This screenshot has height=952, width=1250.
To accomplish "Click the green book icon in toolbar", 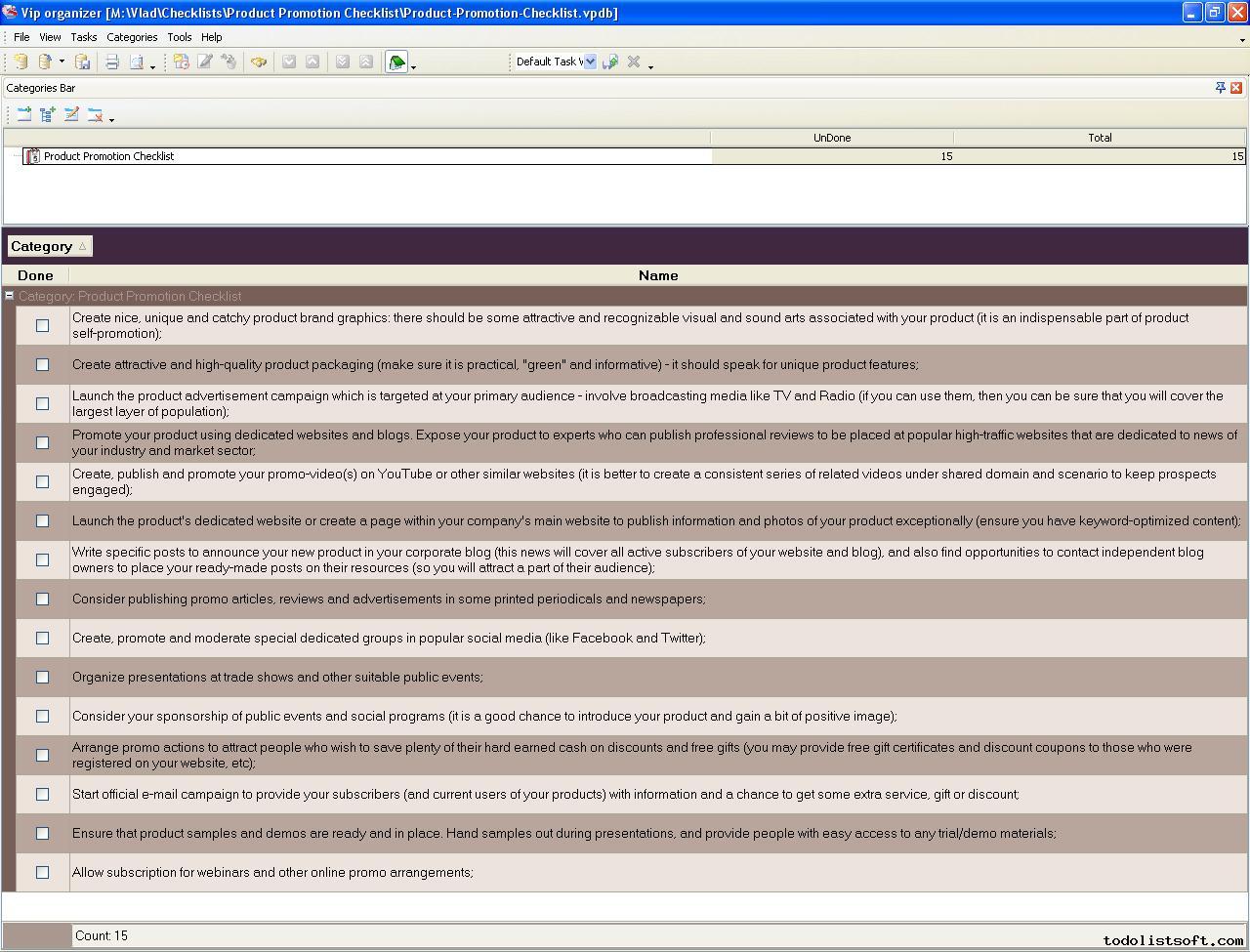I will point(396,62).
